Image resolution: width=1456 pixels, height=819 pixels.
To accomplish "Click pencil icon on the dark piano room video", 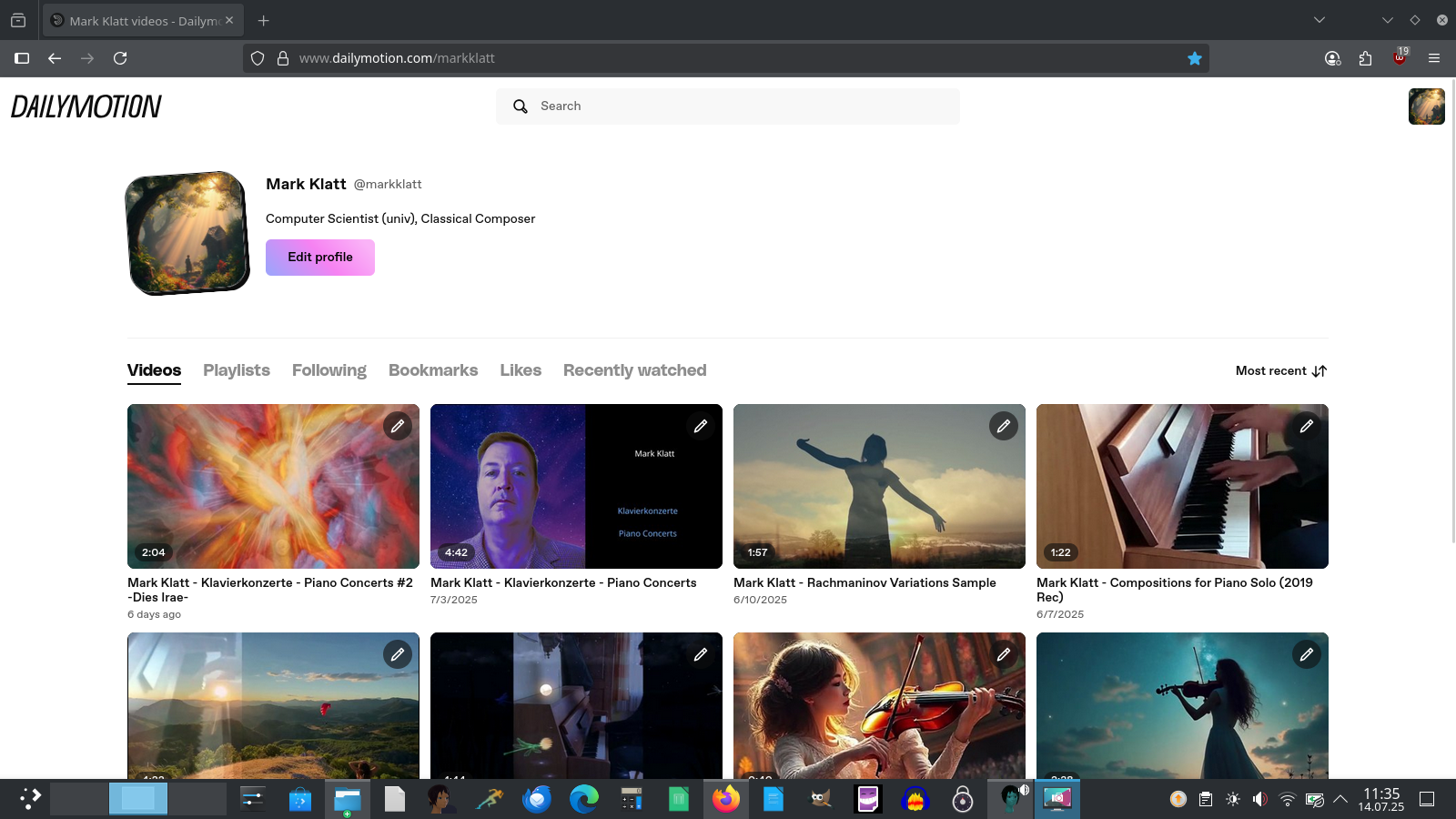I will coord(701,654).
